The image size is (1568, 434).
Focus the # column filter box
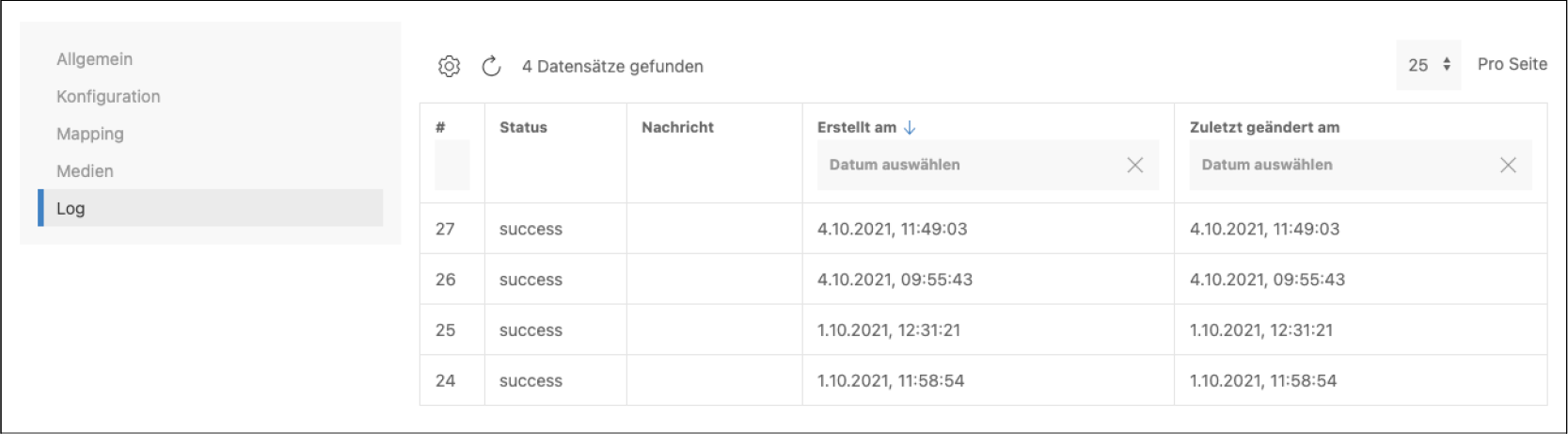(x=451, y=165)
